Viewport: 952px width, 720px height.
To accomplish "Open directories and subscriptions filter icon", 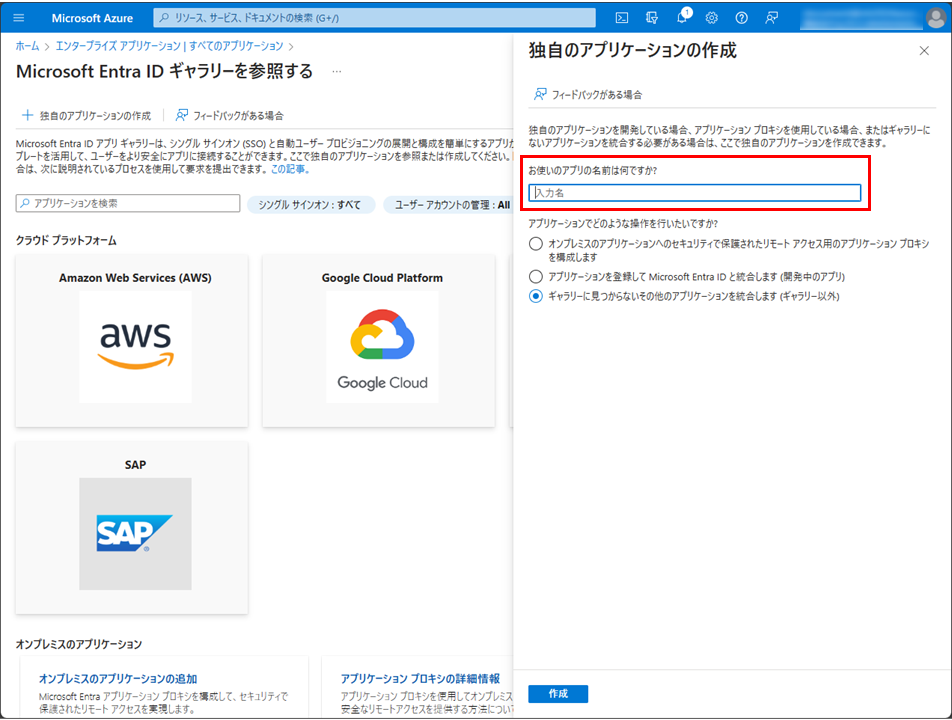I will tap(652, 17).
